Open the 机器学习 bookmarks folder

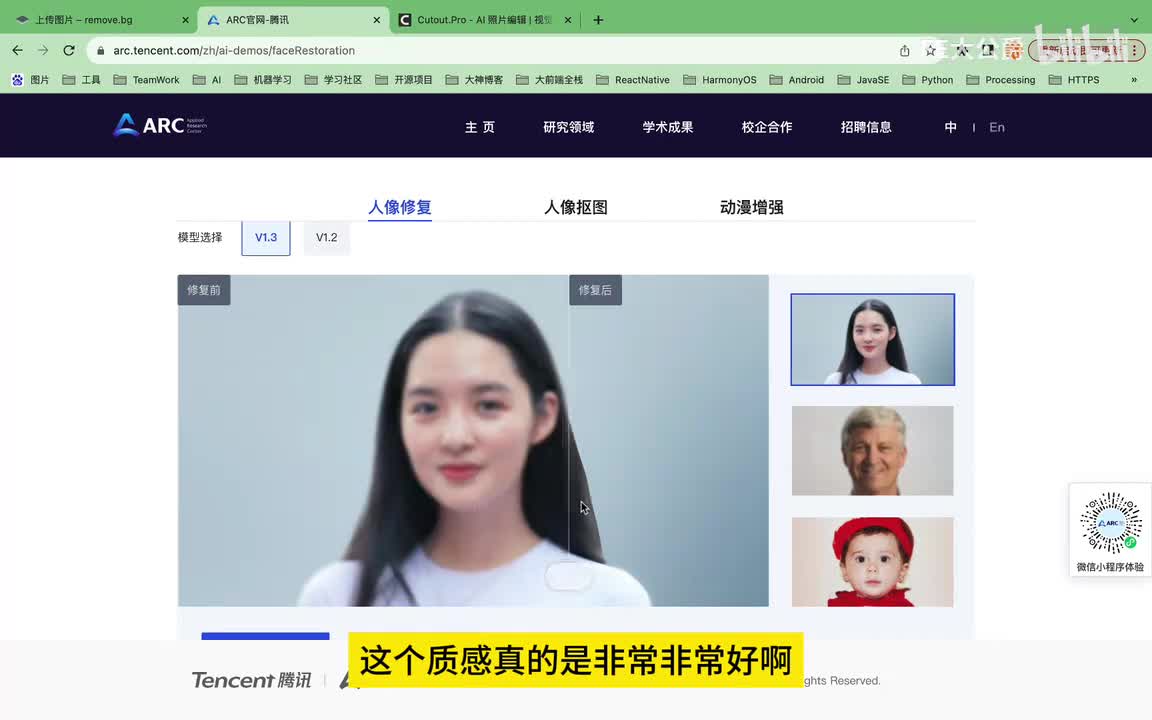pos(264,80)
